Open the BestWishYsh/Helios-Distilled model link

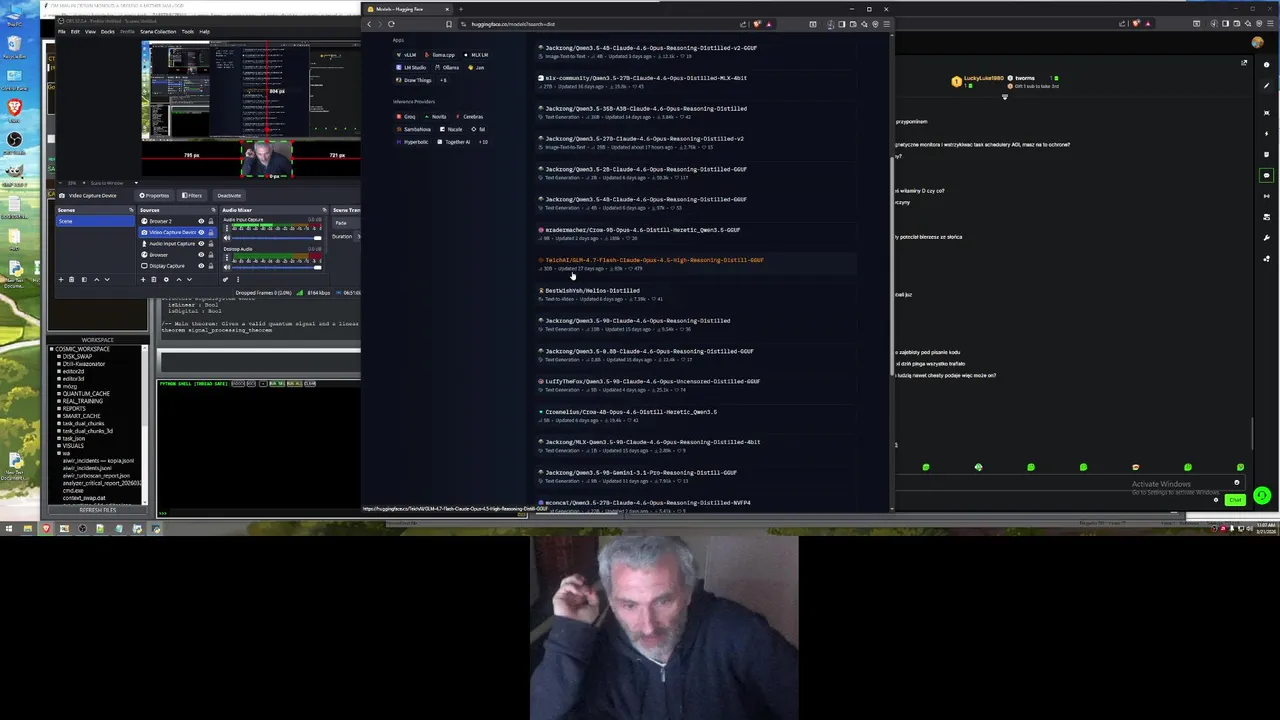(592, 290)
